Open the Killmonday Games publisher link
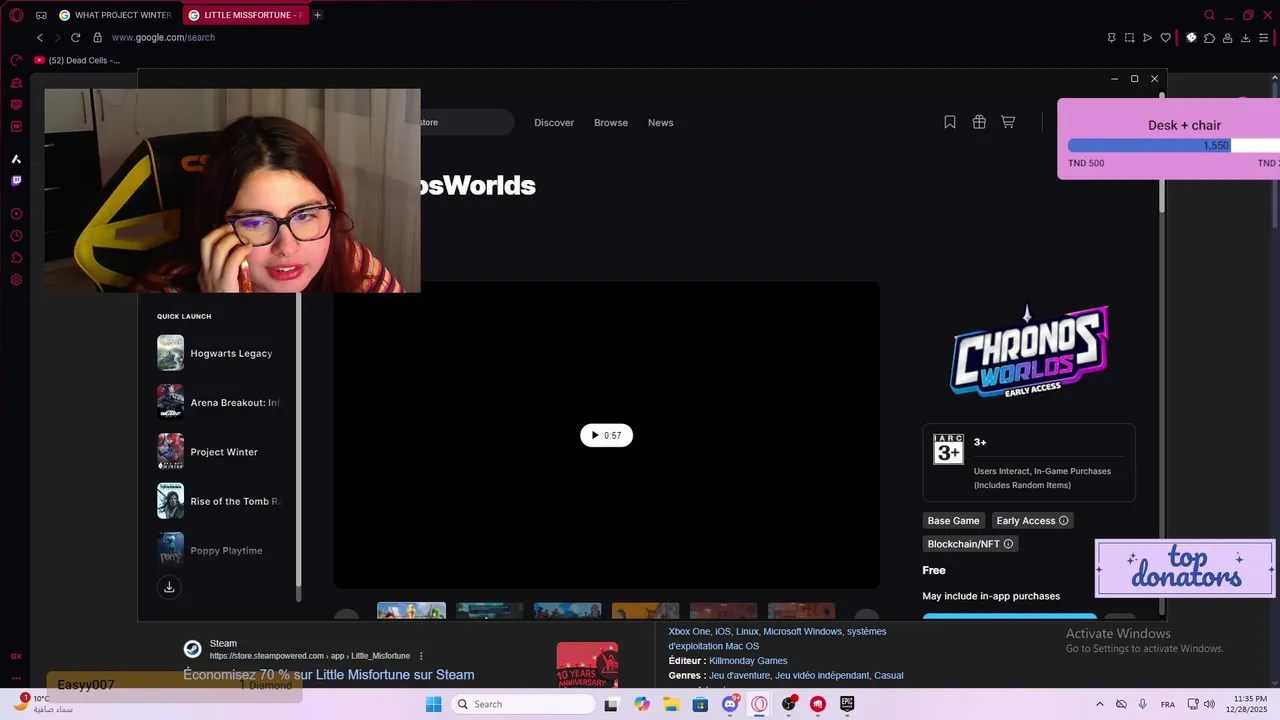Image resolution: width=1280 pixels, height=720 pixels. point(748,661)
